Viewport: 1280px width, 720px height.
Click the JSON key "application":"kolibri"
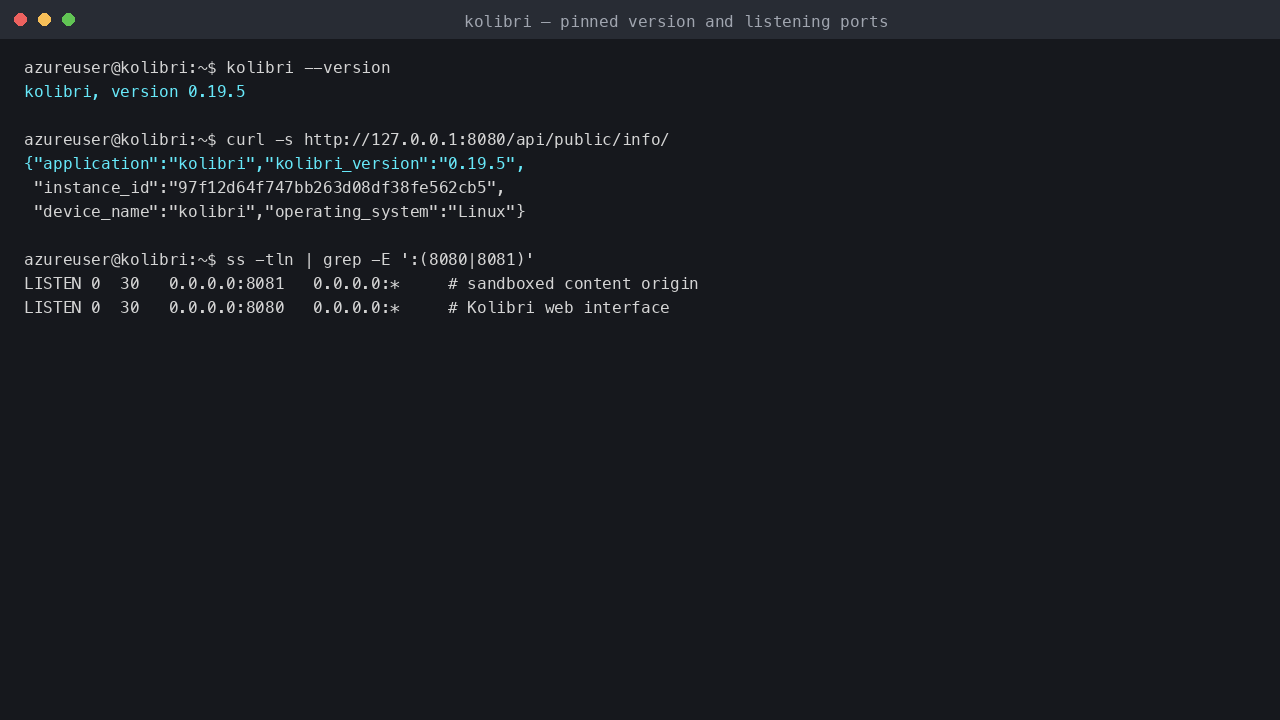click(144, 164)
